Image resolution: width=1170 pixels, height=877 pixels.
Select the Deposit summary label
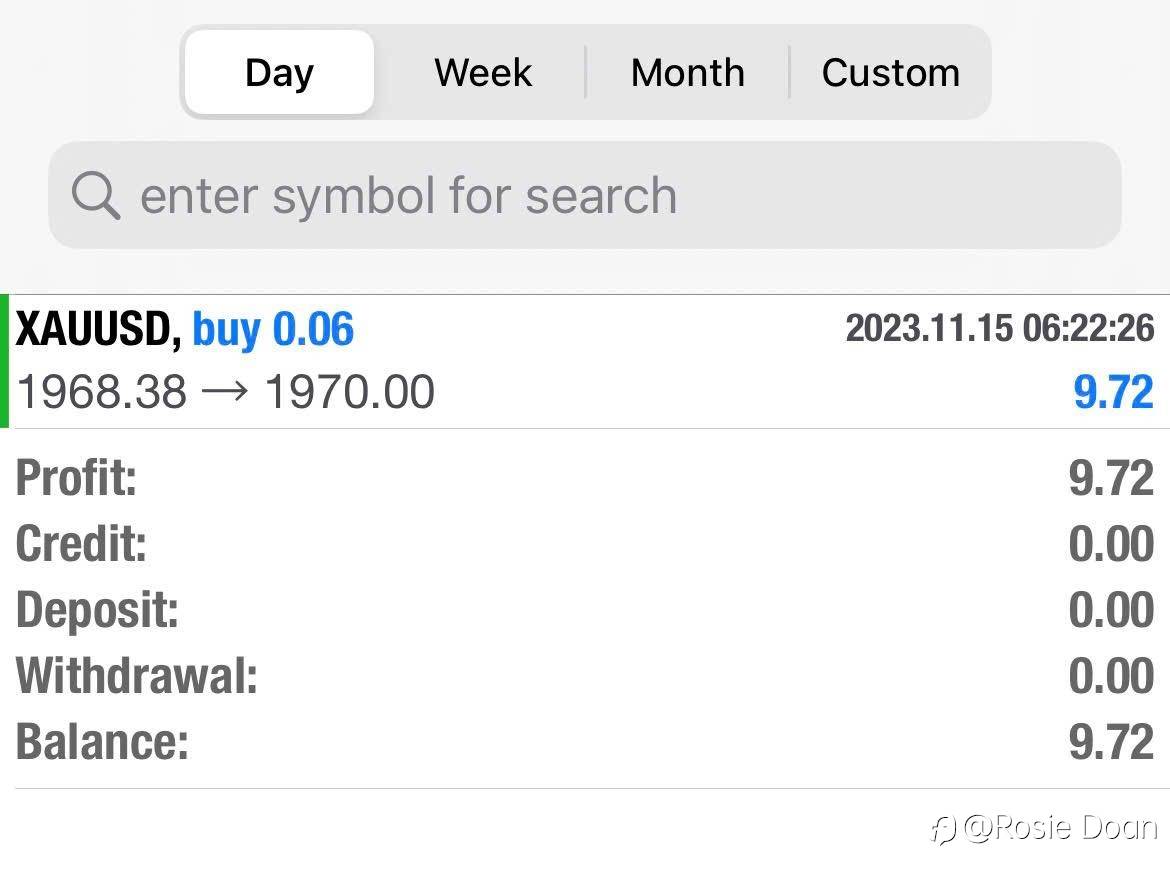[x=97, y=610]
